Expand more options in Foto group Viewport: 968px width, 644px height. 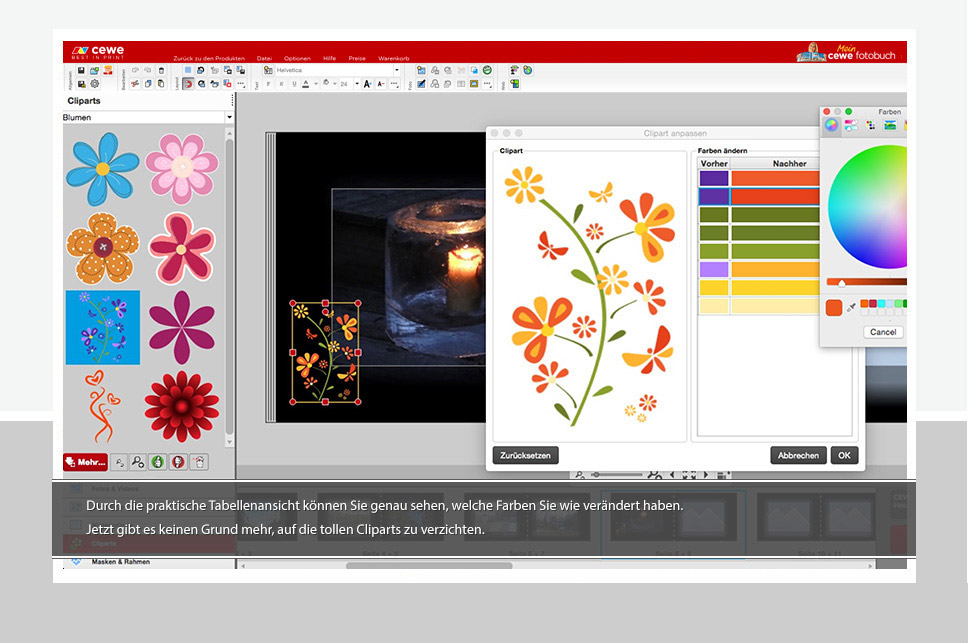pyautogui.click(x=487, y=84)
